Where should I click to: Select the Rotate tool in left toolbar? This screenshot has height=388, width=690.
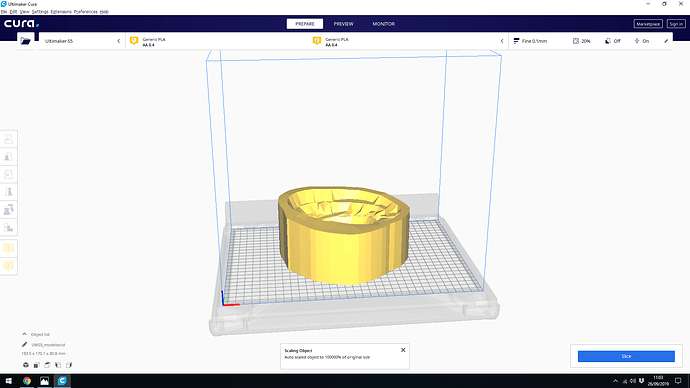click(8, 174)
